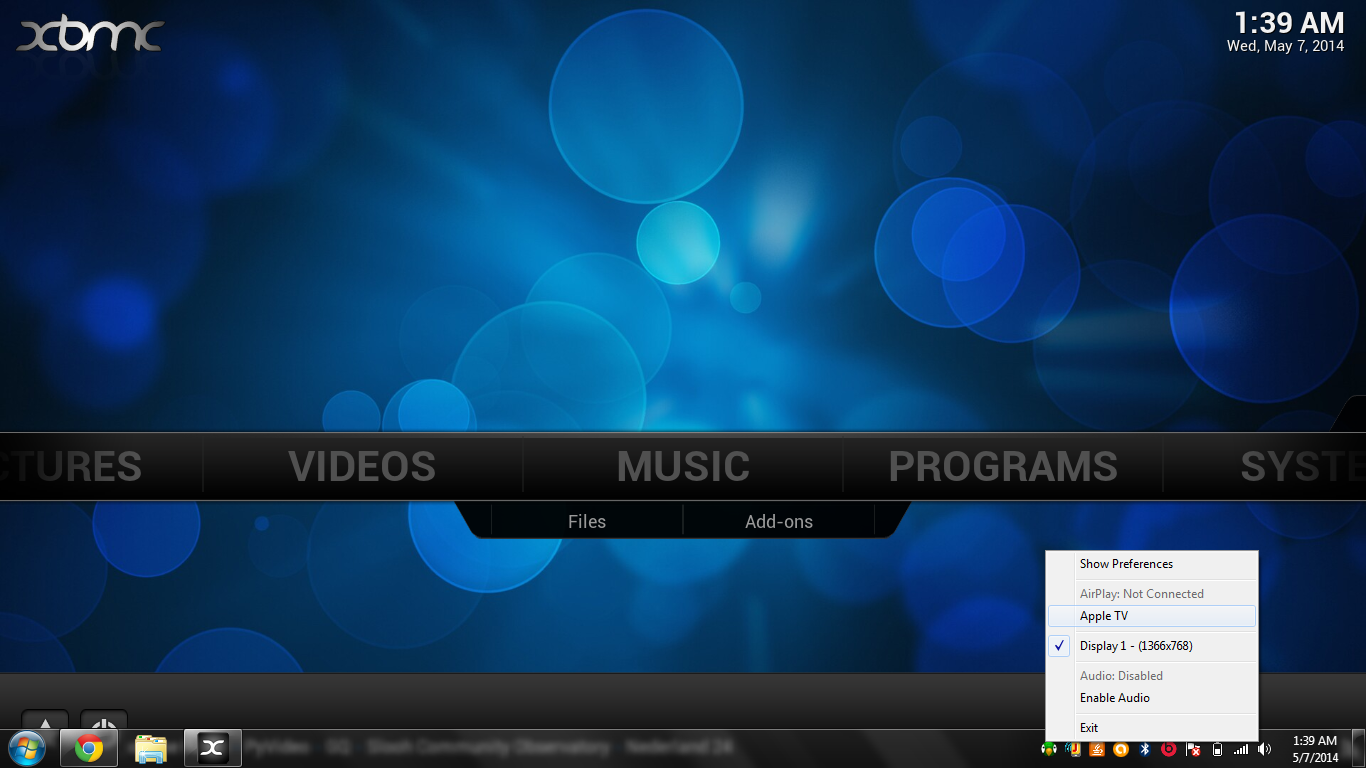Open the Beats Audio tray icon

[x=1169, y=749]
